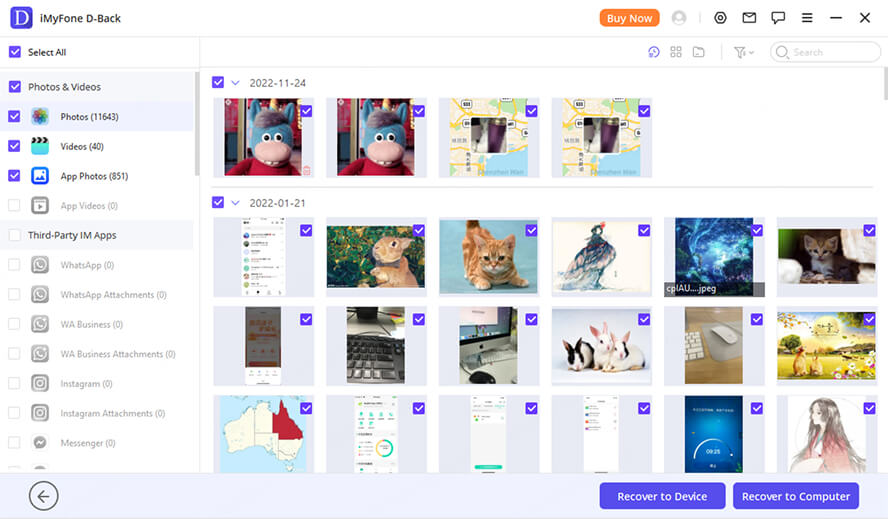Click the 2022-11-24 date label
Screen dimensions: 888x519
[278, 83]
